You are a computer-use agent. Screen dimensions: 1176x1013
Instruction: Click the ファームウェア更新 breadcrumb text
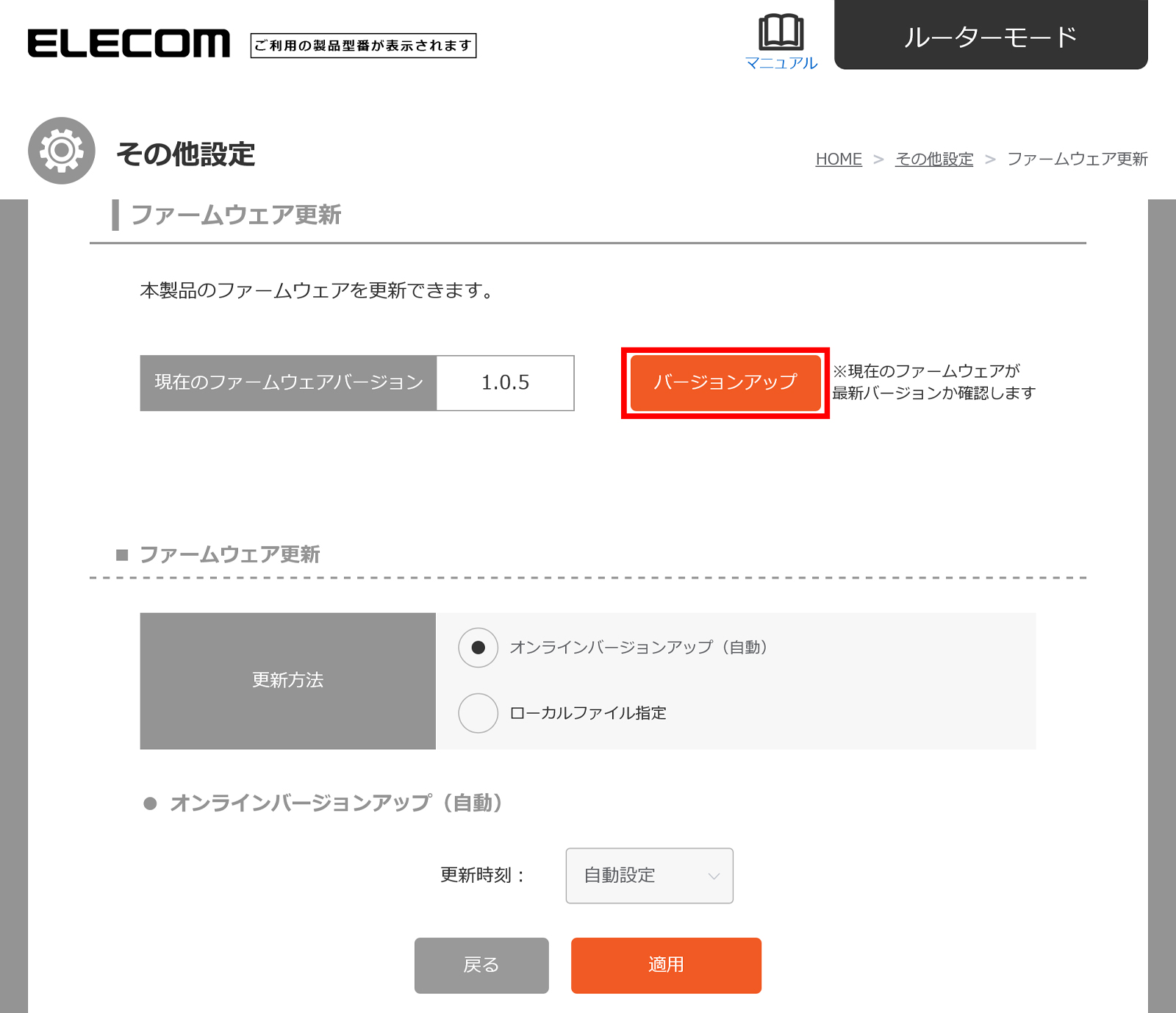(x=1078, y=159)
